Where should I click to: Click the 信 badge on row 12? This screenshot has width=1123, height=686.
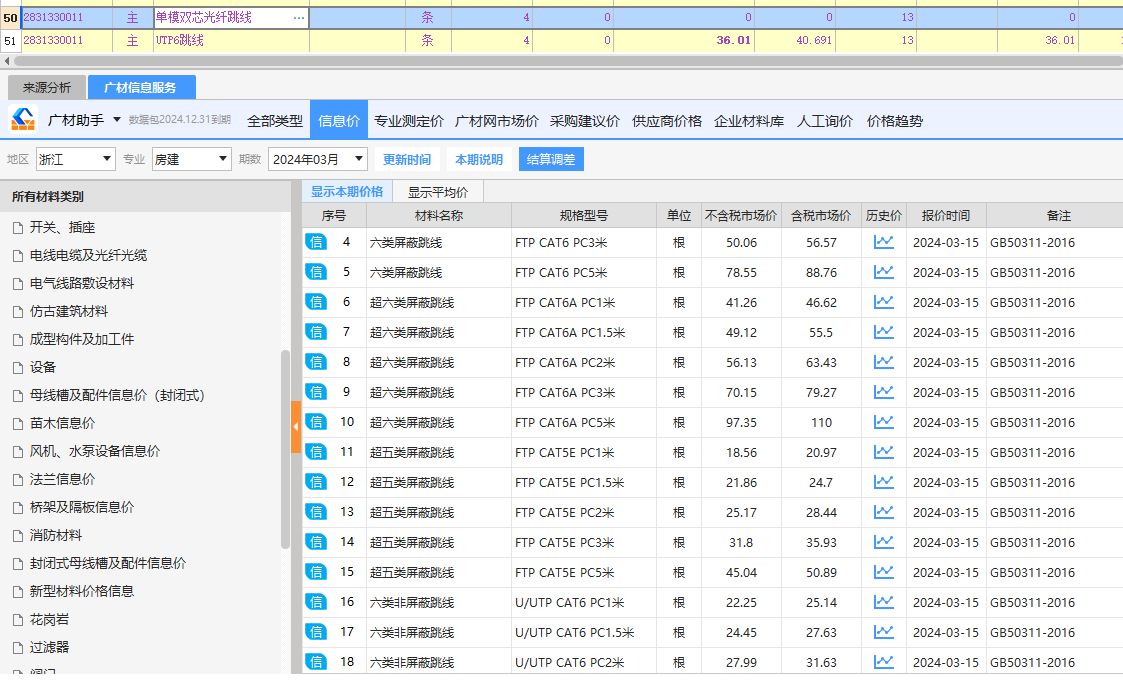tap(316, 482)
